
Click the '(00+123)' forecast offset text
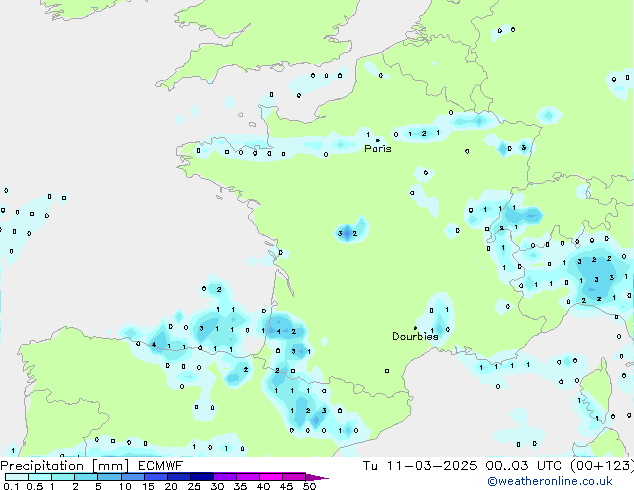click(x=602, y=466)
